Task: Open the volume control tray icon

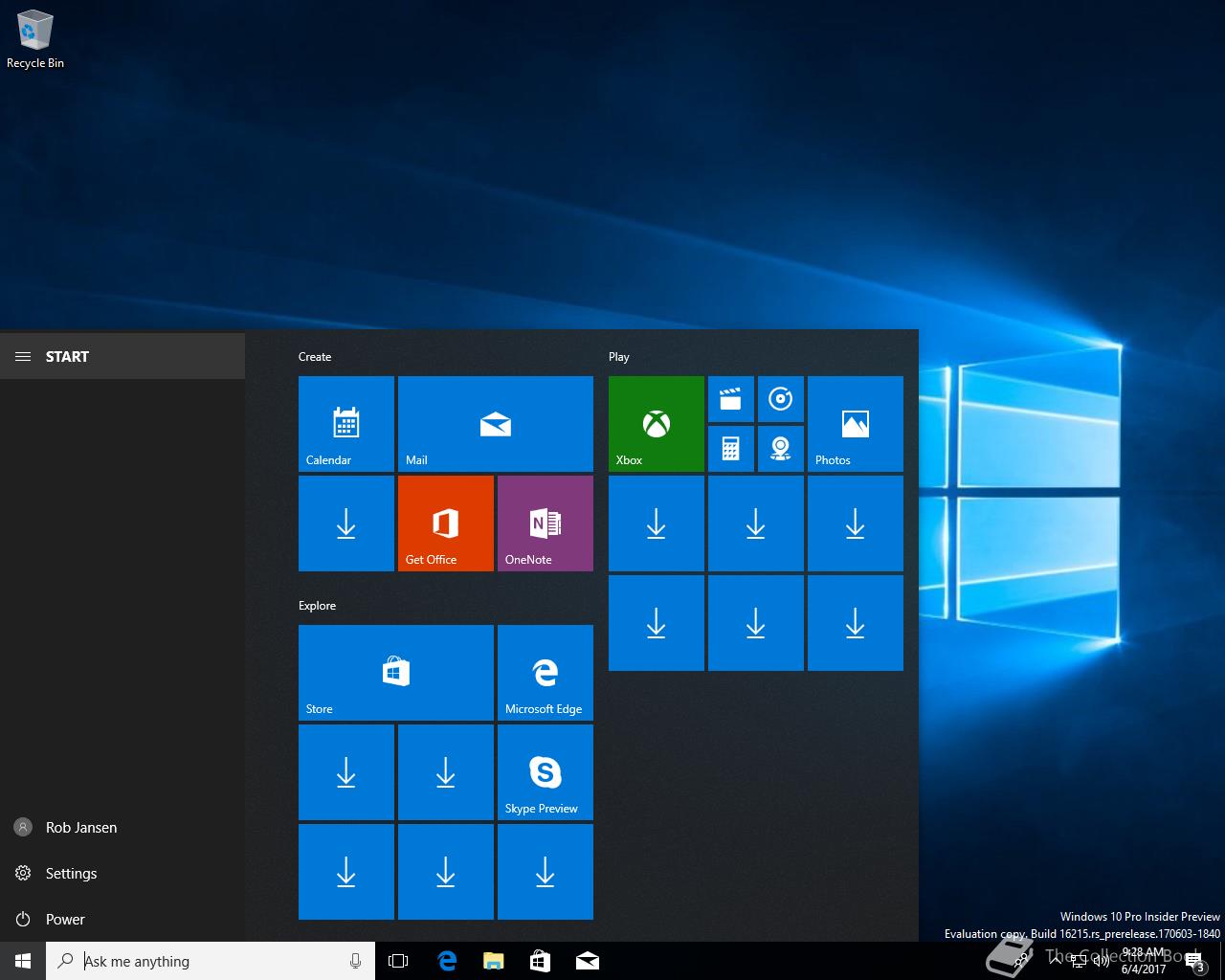Action: click(1101, 961)
